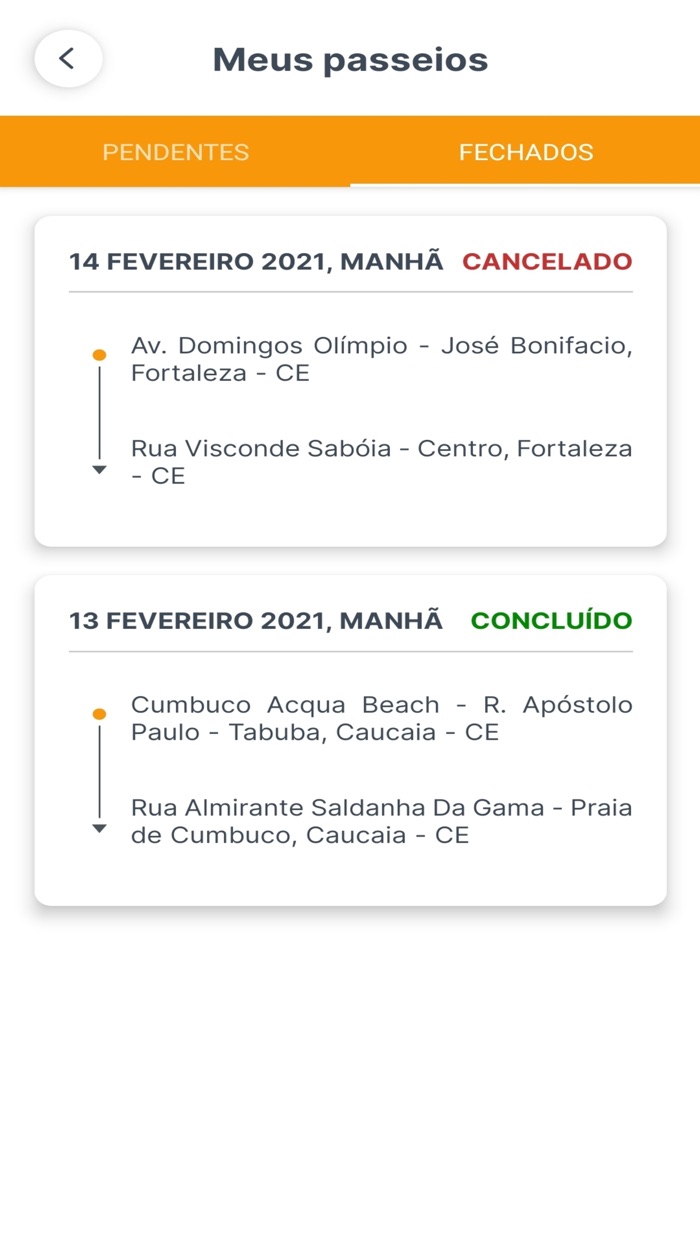Tap route line in the completed trip card
Screen dimensions: 700x1244
(x=99, y=771)
